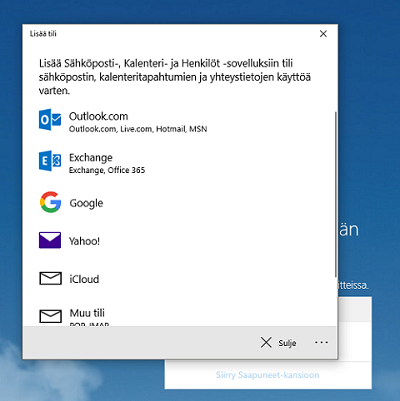Select the Yahoo! account entry

pyautogui.click(x=84, y=241)
